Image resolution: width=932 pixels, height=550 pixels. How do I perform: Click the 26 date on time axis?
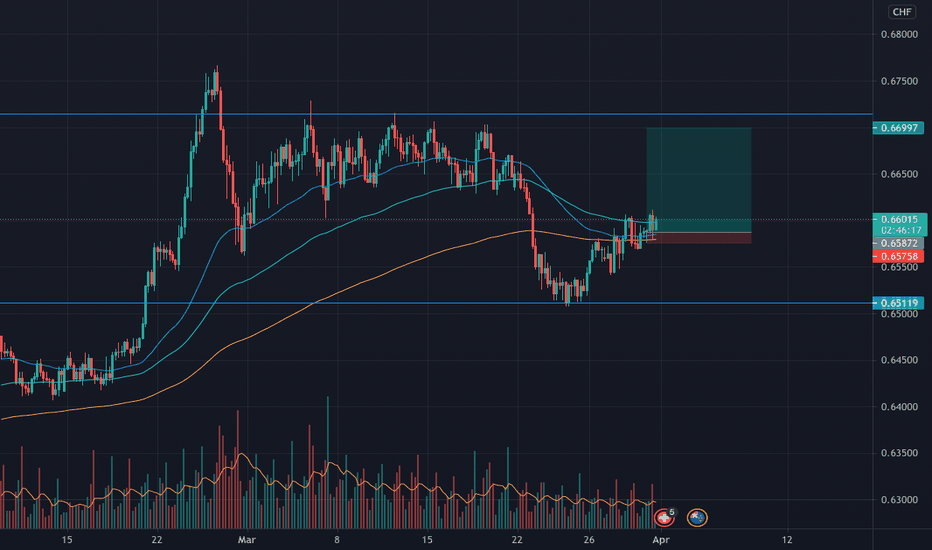coord(589,540)
